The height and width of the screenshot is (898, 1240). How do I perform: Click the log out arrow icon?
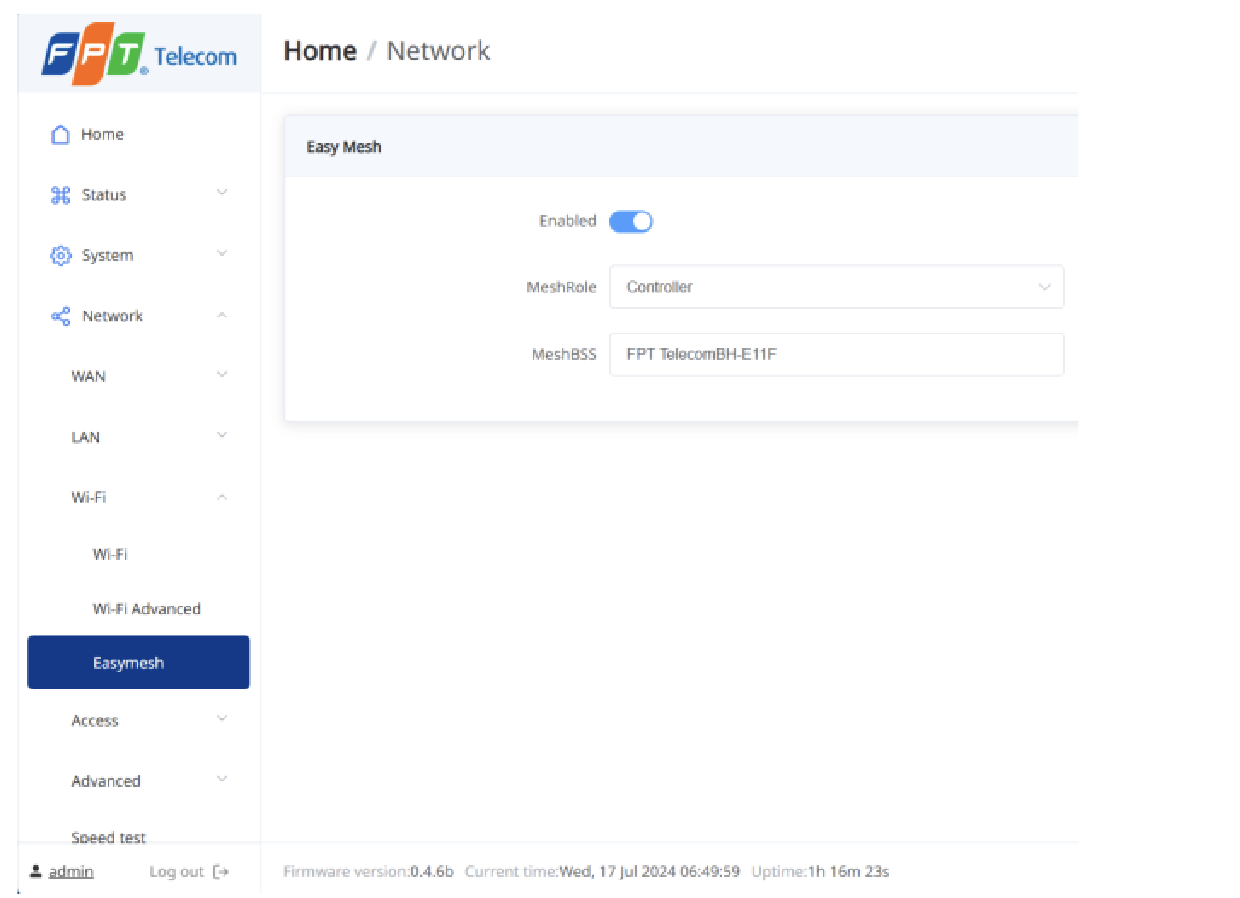(x=221, y=872)
